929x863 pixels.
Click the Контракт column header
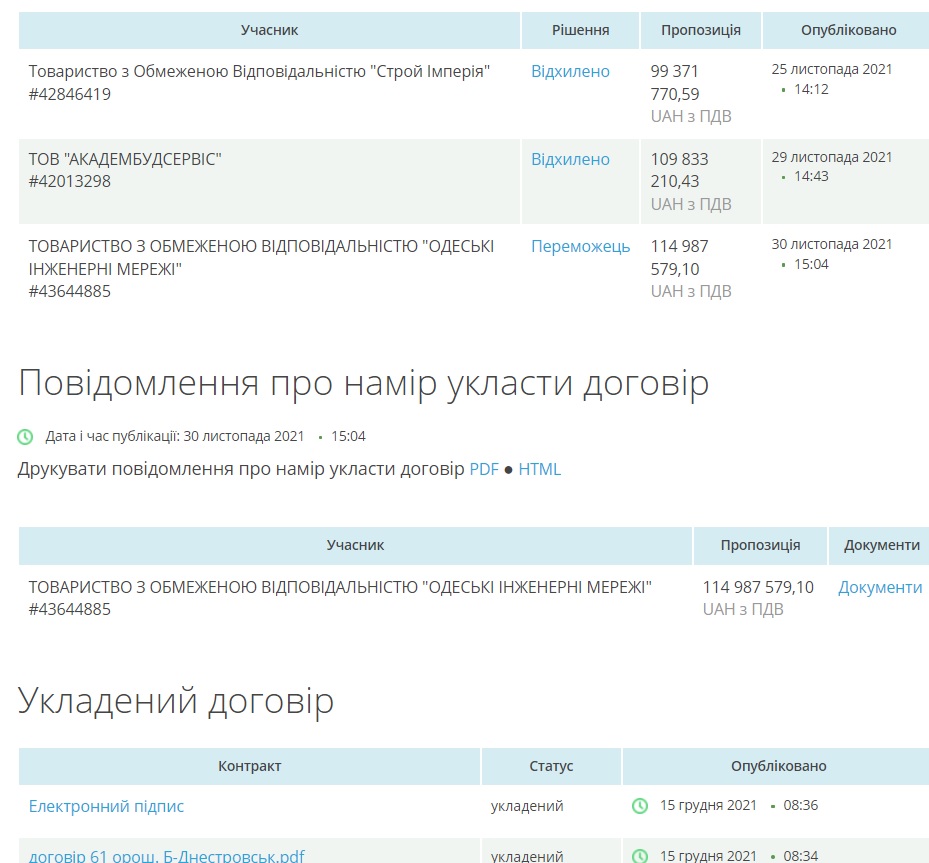[x=249, y=766]
